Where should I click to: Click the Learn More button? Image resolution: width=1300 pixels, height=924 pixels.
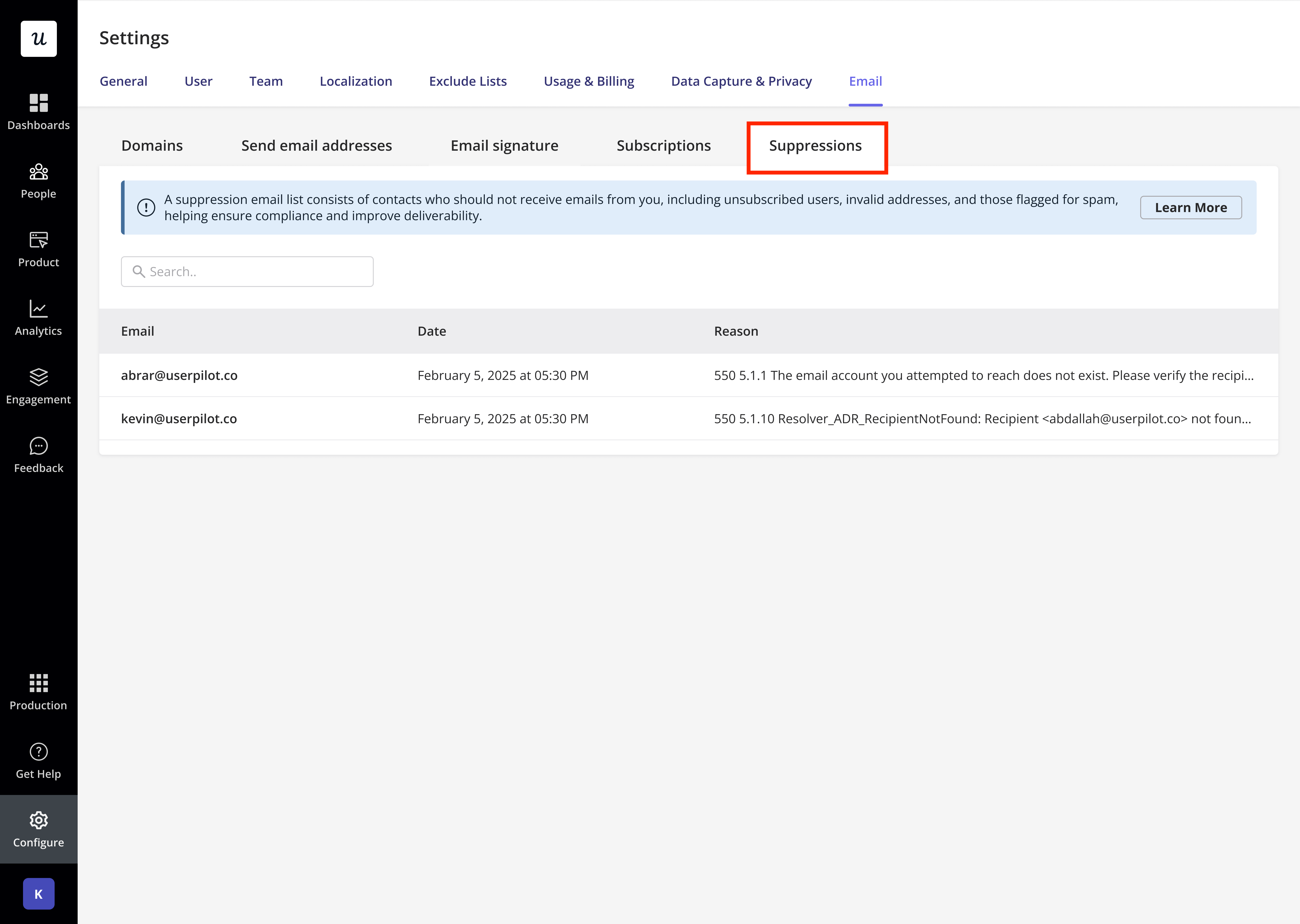1191,208
